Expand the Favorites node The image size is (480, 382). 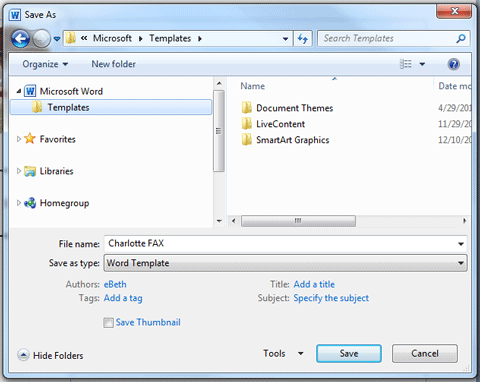(19, 139)
